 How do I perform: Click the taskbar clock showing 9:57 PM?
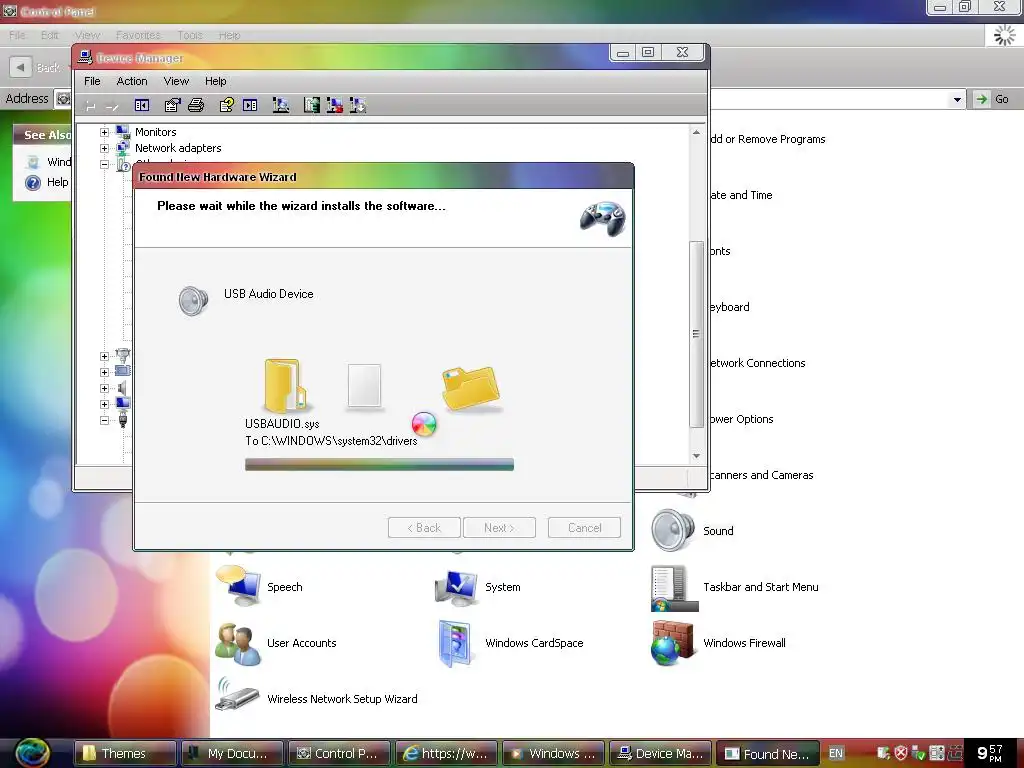(989, 753)
